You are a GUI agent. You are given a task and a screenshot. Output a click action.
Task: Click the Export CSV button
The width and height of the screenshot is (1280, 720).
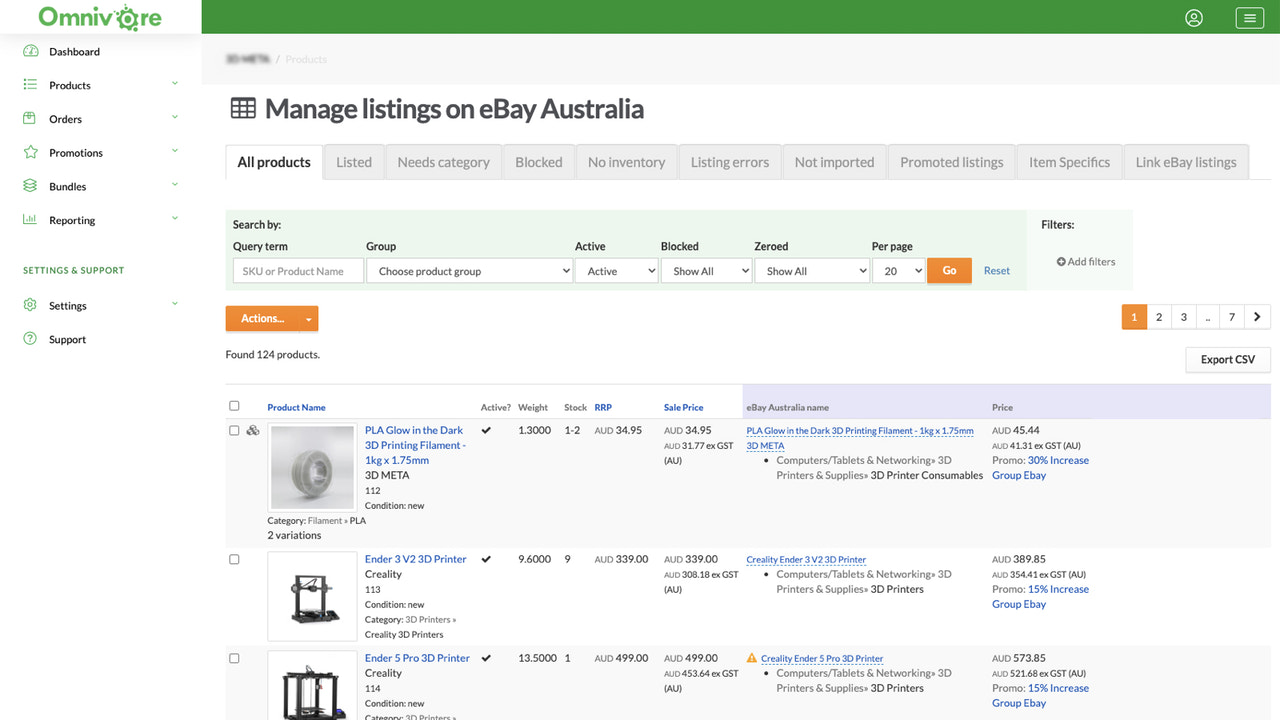coord(1227,359)
